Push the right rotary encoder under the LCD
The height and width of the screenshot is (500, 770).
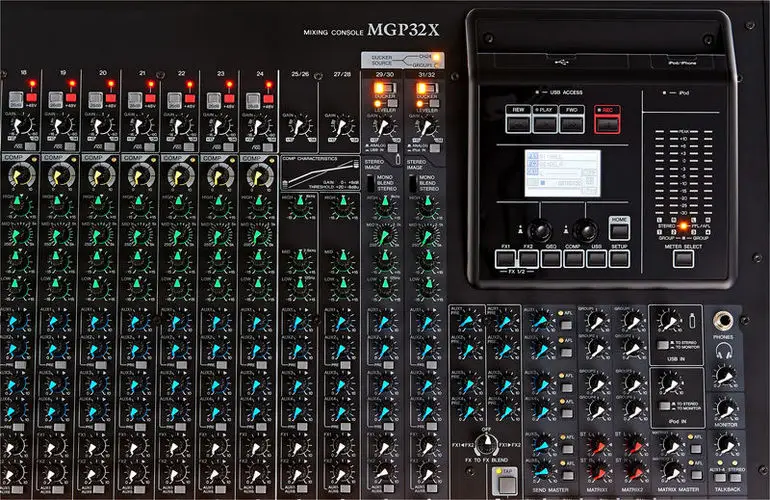585,230
